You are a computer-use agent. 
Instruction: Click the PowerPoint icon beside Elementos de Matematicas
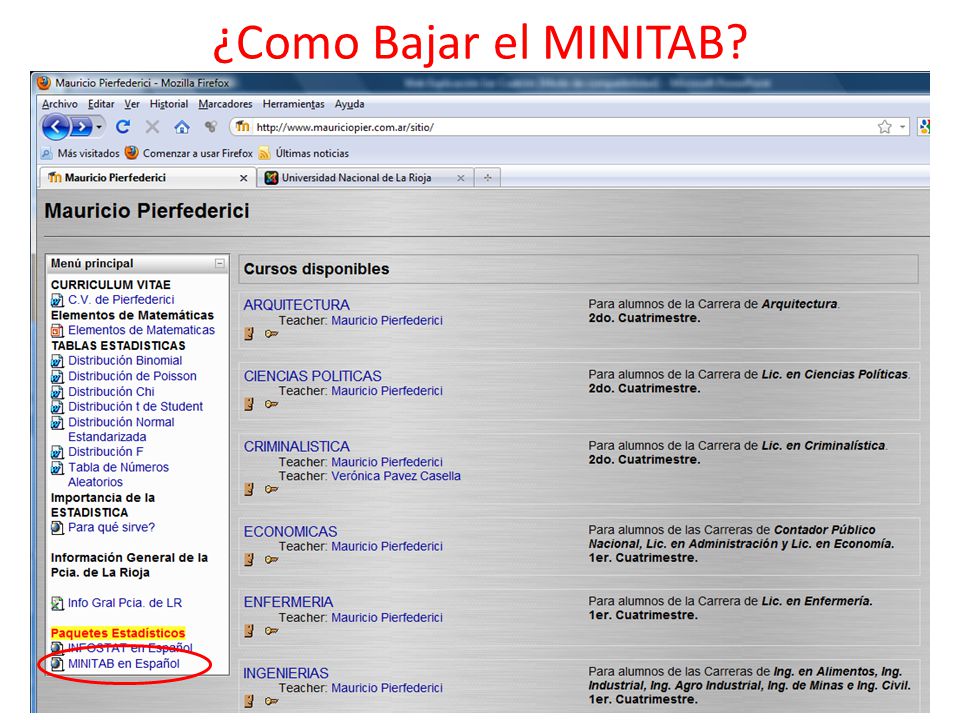57,331
